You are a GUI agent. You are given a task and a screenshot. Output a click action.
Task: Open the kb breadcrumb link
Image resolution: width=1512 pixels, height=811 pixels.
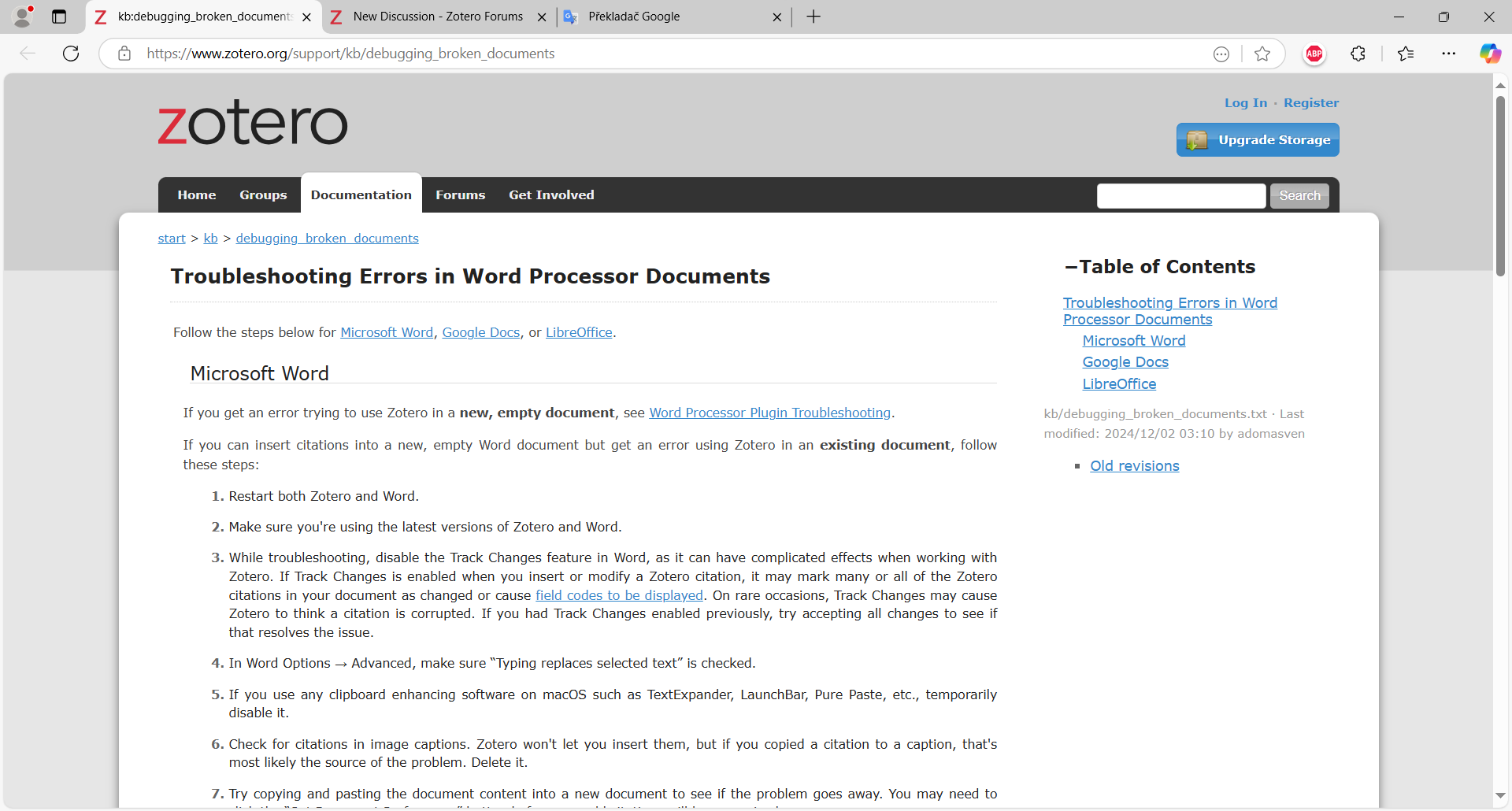[x=210, y=239]
